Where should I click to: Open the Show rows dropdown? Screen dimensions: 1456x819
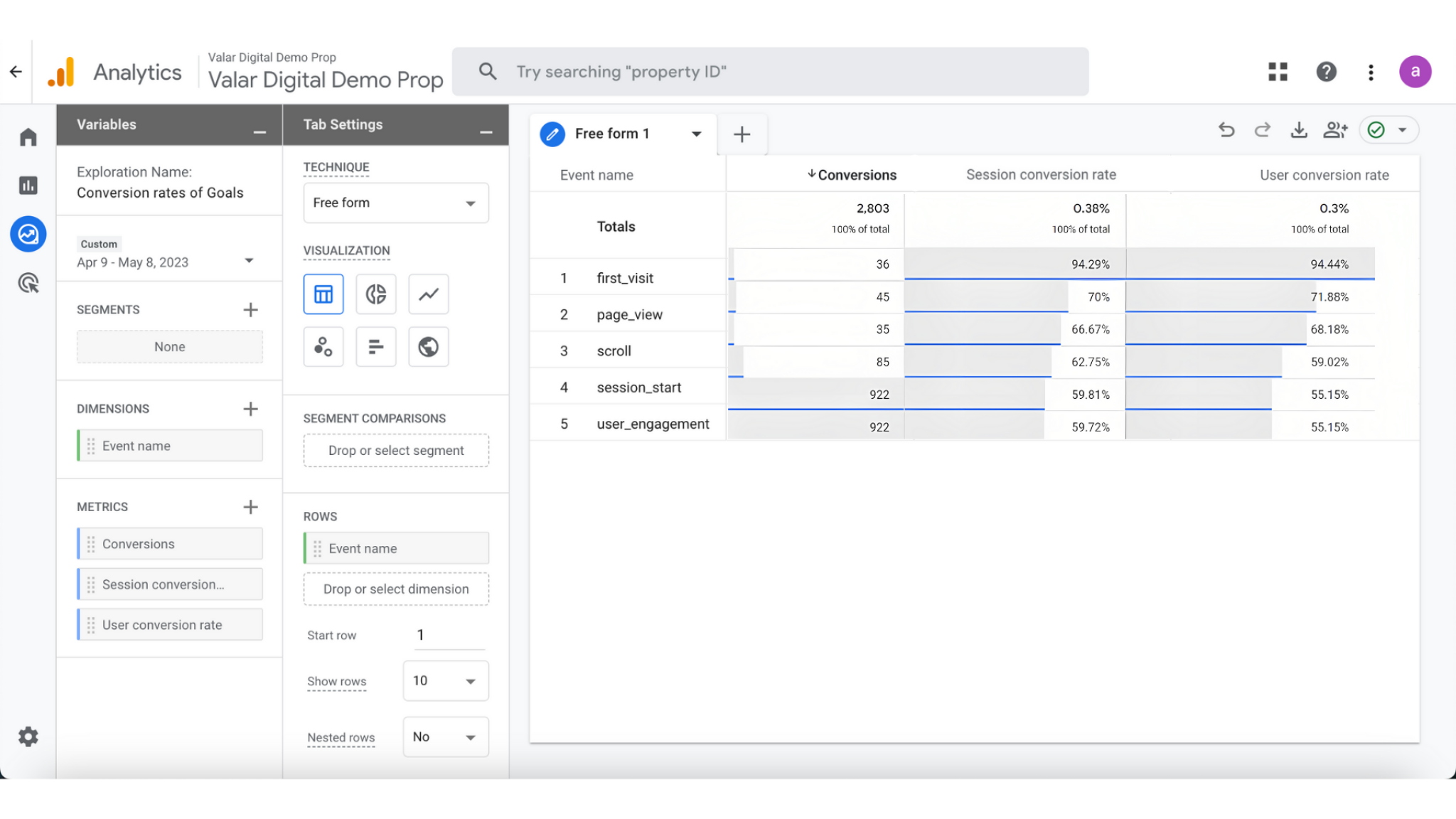tap(445, 681)
